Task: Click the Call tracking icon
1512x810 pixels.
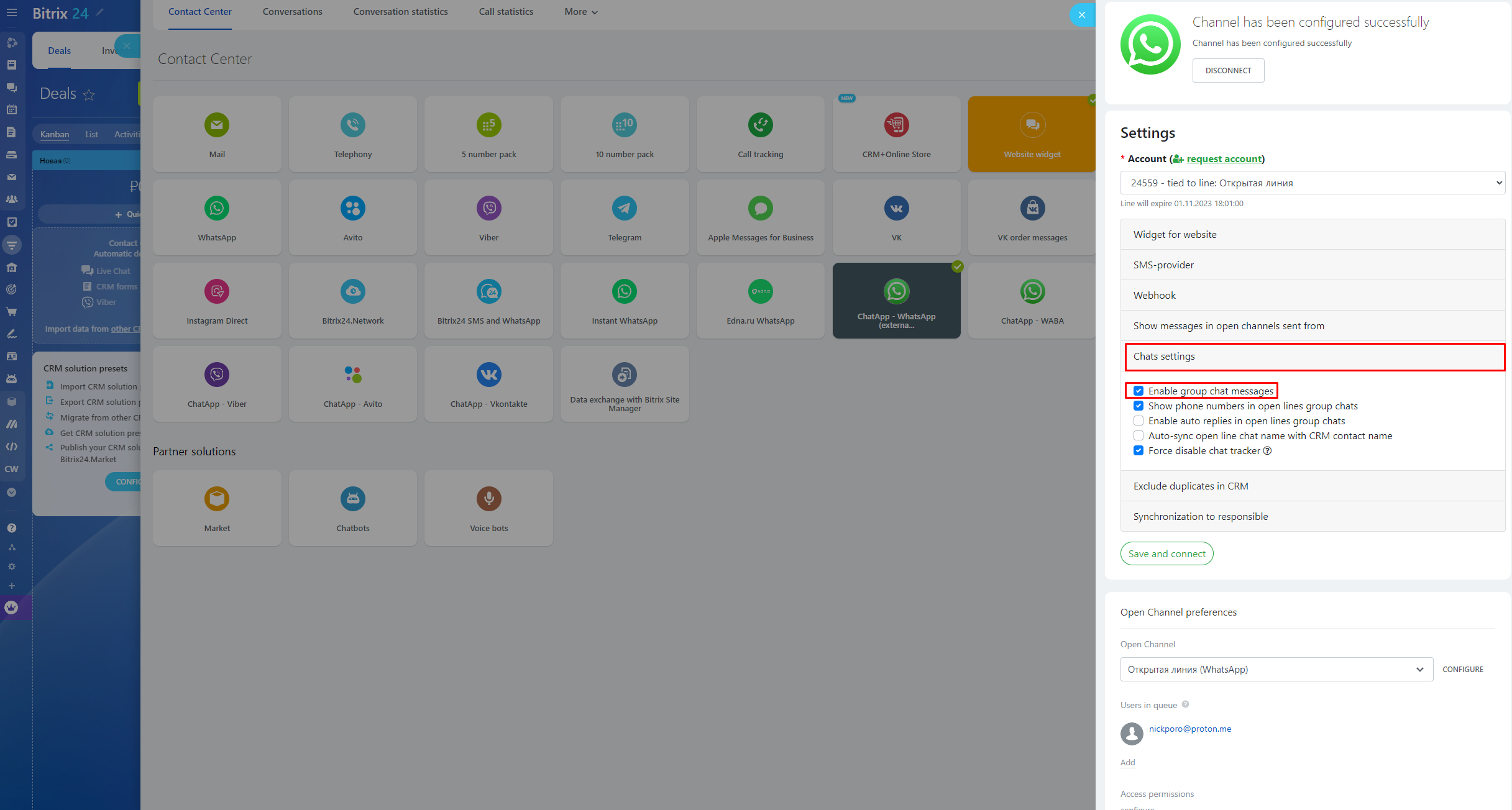Action: 760,125
